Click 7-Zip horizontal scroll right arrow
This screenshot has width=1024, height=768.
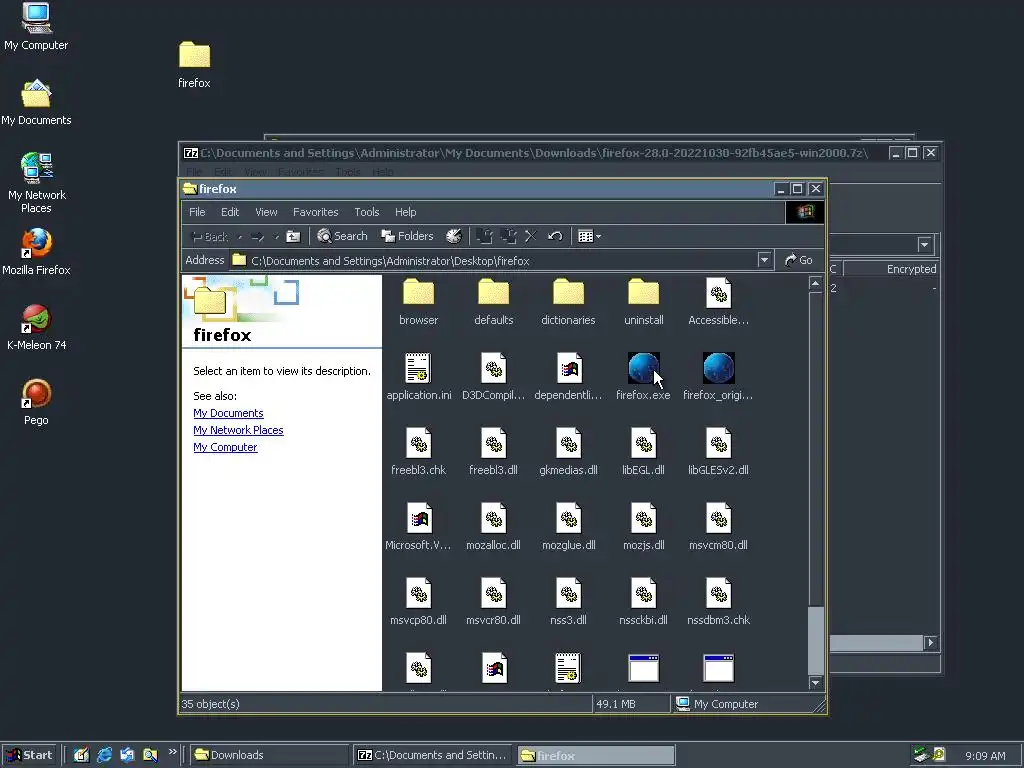931,643
